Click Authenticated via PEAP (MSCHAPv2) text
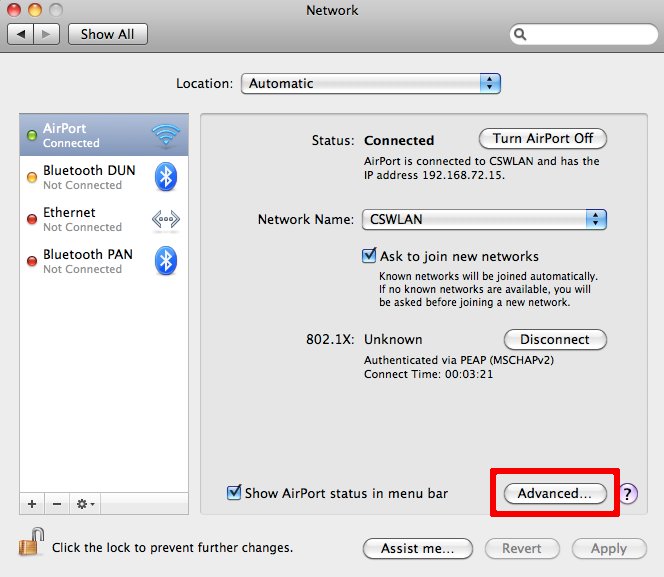 click(459, 360)
